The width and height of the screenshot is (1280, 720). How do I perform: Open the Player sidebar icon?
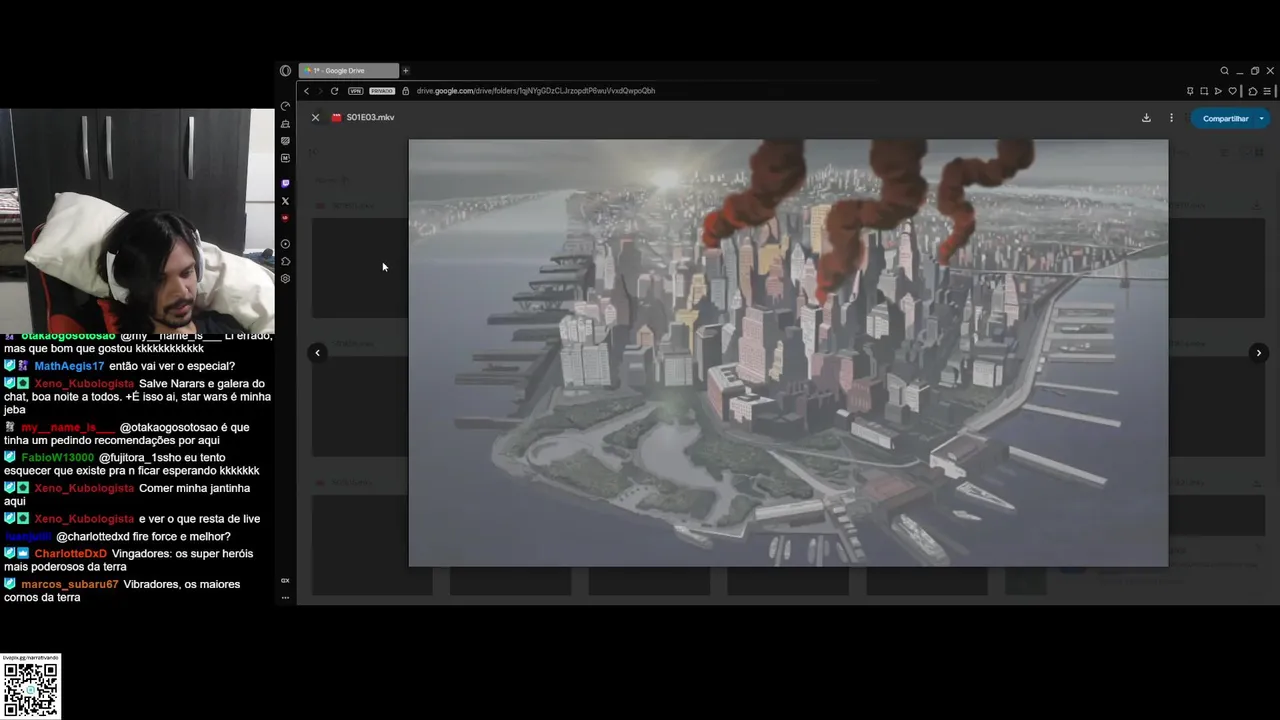point(285,244)
